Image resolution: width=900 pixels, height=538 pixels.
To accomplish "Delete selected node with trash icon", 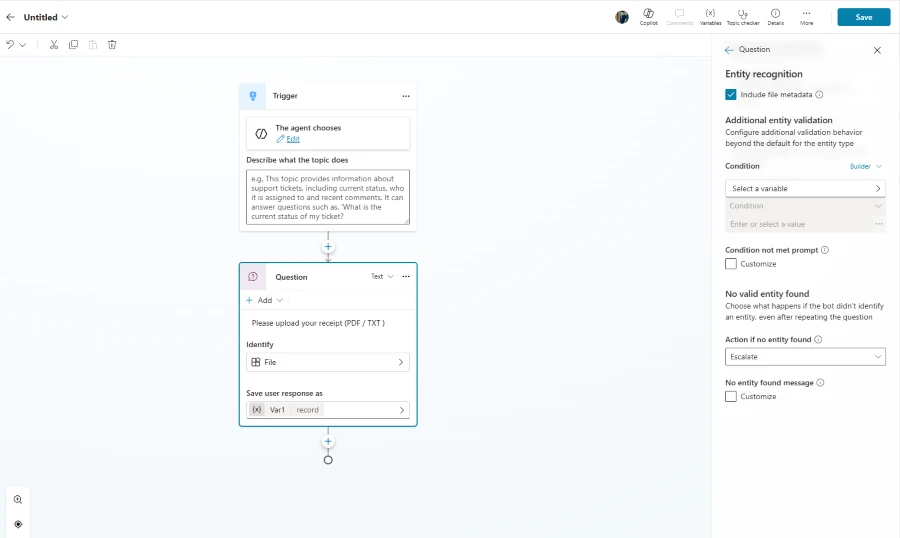I will (112, 45).
